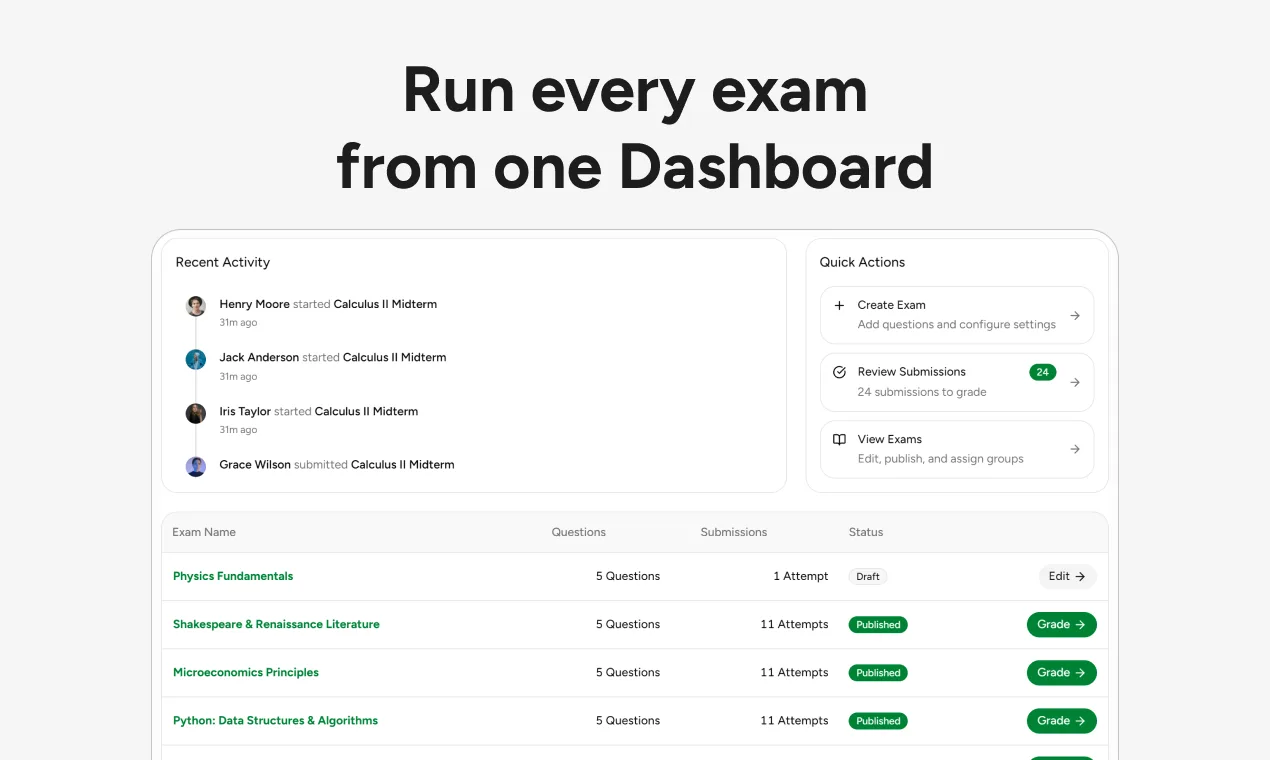Click the checkmark icon beside Review Submissions
This screenshot has width=1270, height=760.
839,372
